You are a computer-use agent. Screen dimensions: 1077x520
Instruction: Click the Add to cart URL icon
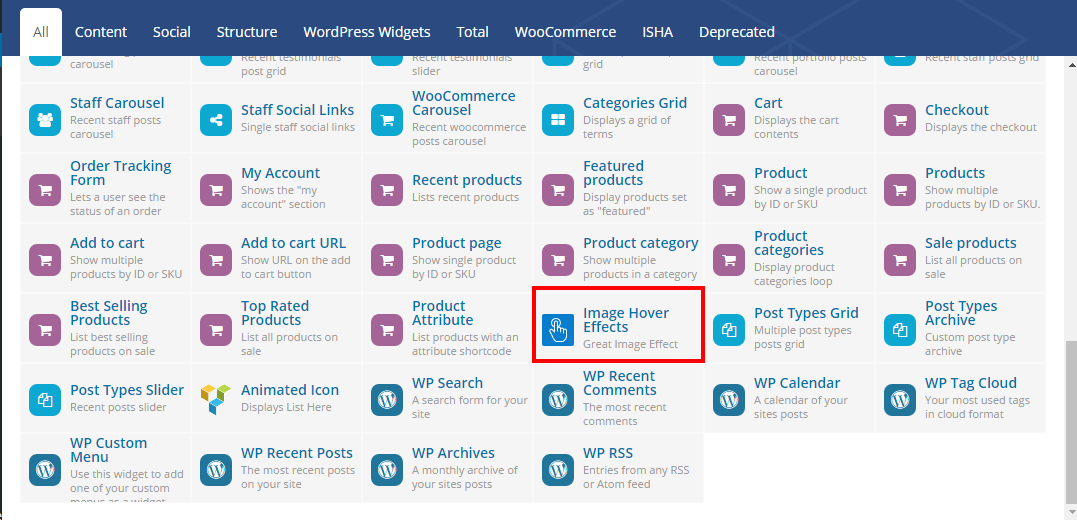216,260
